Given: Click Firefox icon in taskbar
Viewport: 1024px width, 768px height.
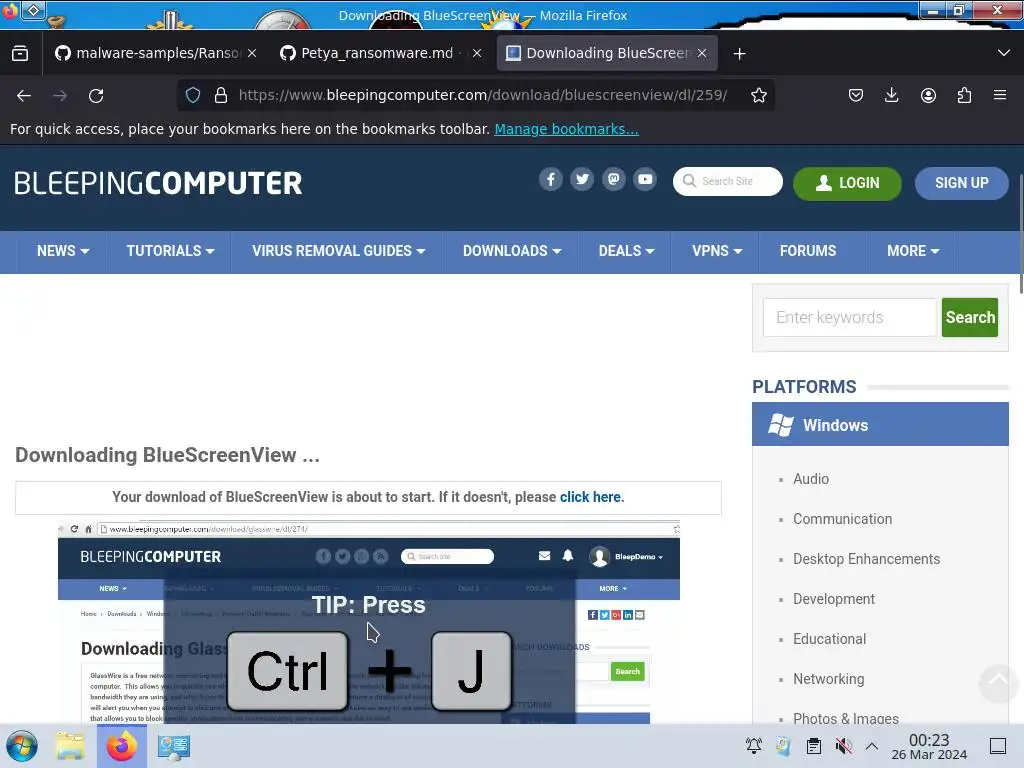Looking at the screenshot, I should coord(121,746).
